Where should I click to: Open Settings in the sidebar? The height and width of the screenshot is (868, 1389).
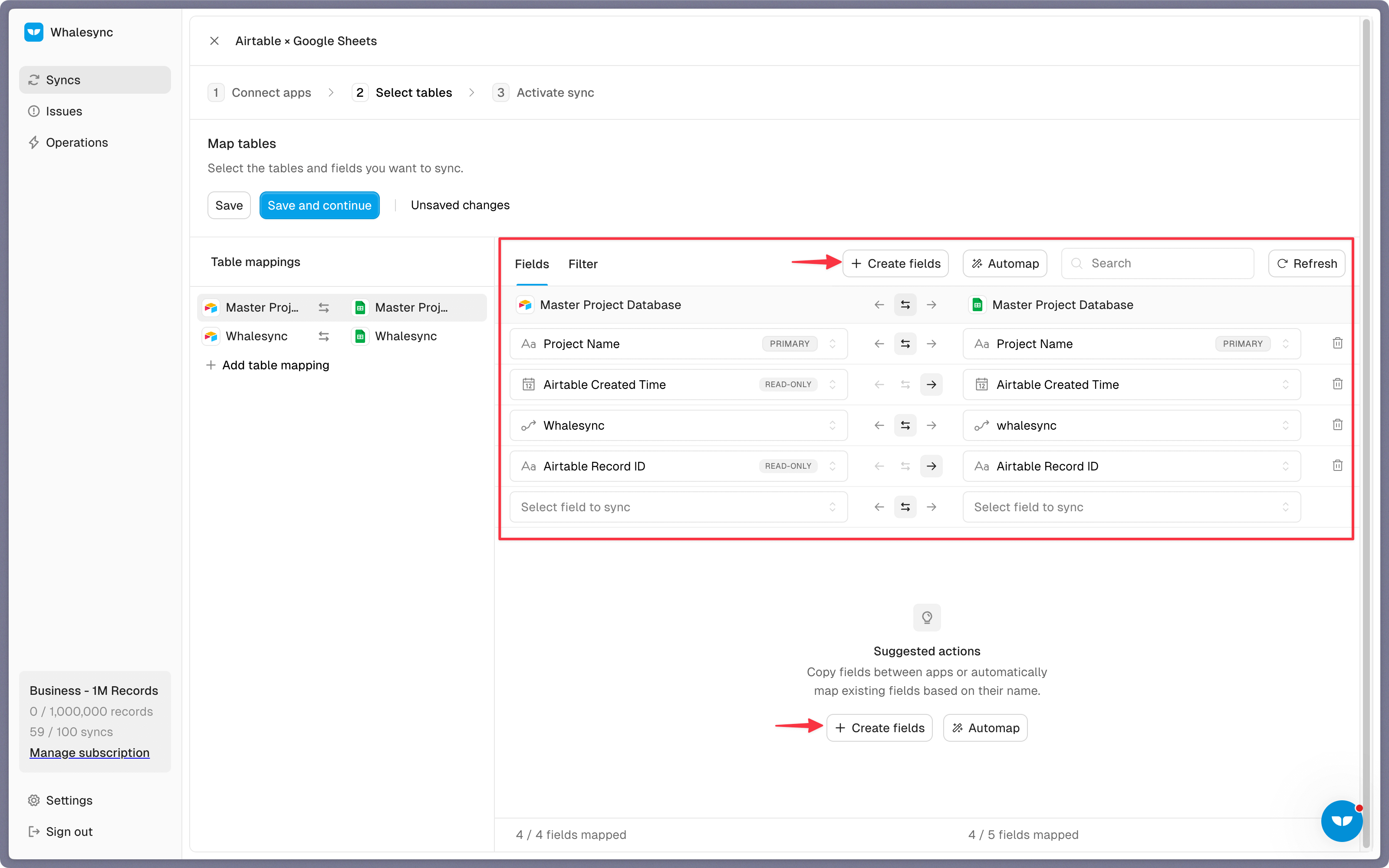[x=95, y=800]
